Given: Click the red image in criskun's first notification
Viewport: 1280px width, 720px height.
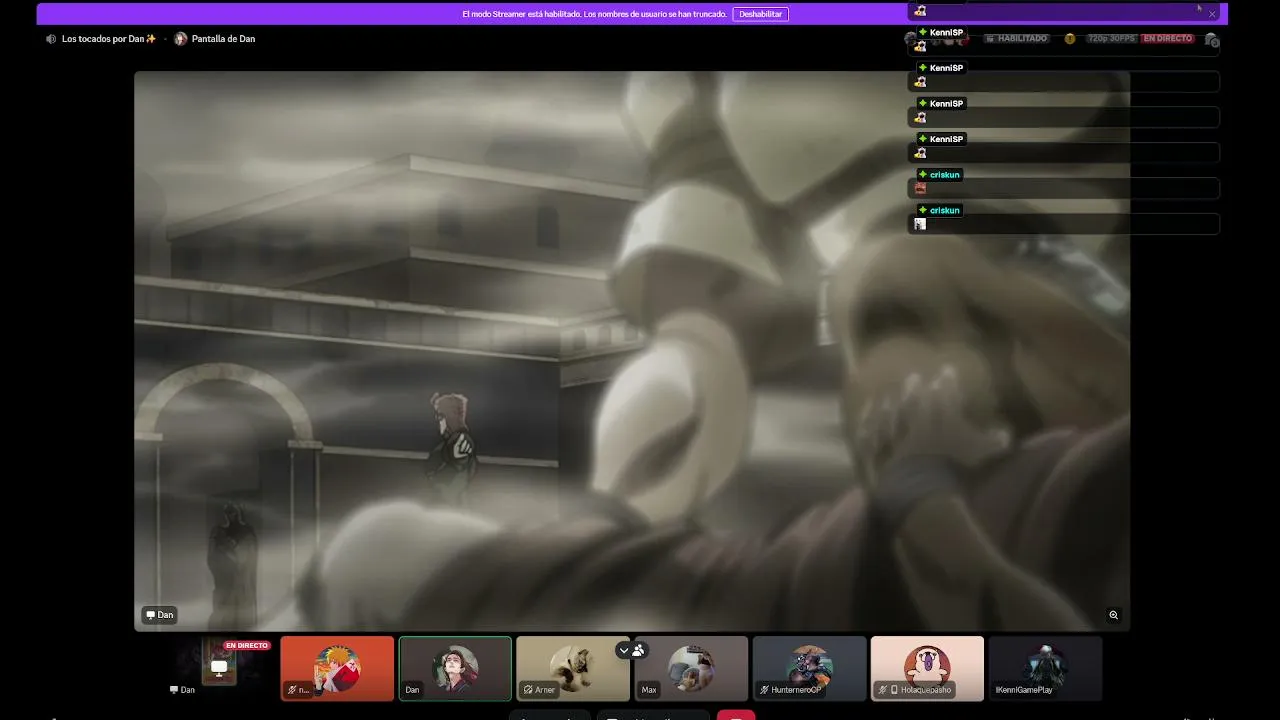Looking at the screenshot, I should click(920, 188).
